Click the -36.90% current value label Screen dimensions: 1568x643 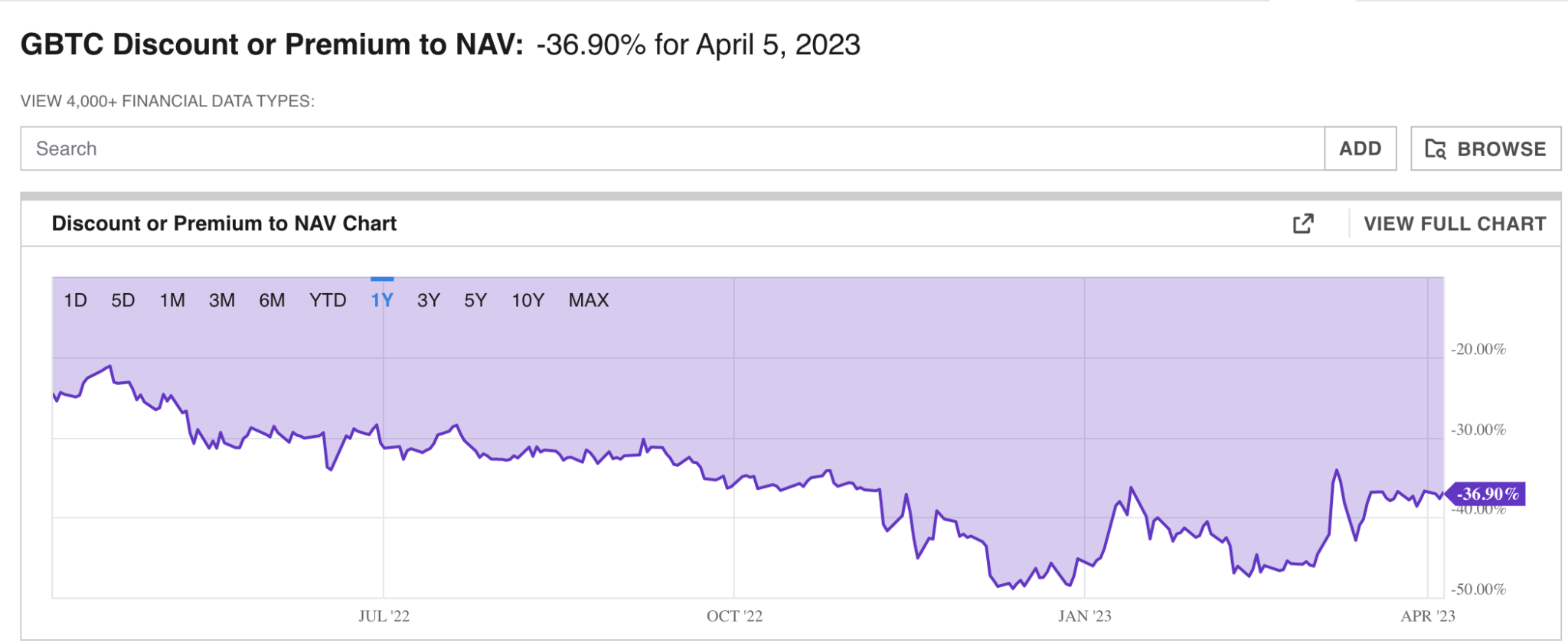pos(1487,494)
